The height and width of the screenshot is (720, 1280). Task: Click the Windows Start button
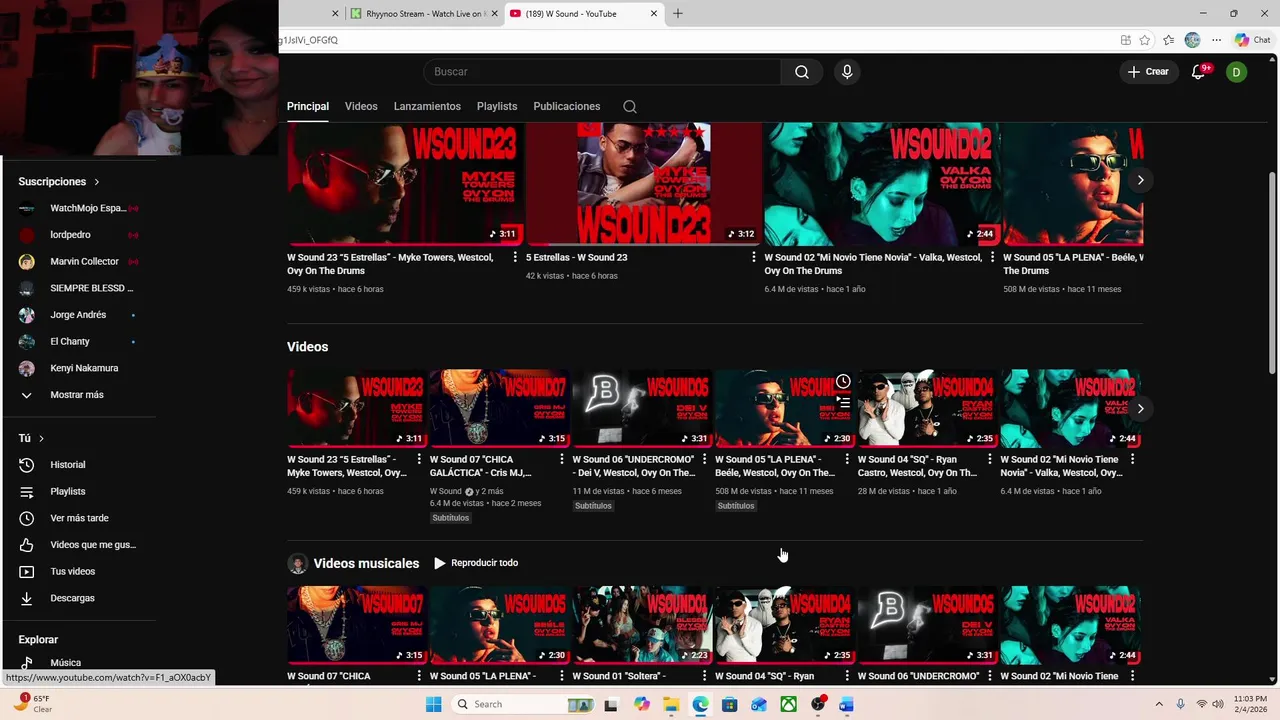(433, 704)
